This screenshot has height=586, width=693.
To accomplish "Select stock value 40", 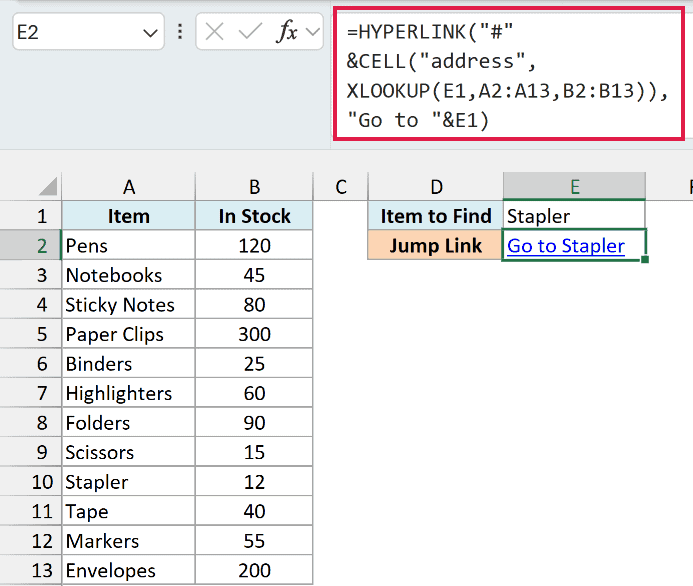I will coord(254,511).
